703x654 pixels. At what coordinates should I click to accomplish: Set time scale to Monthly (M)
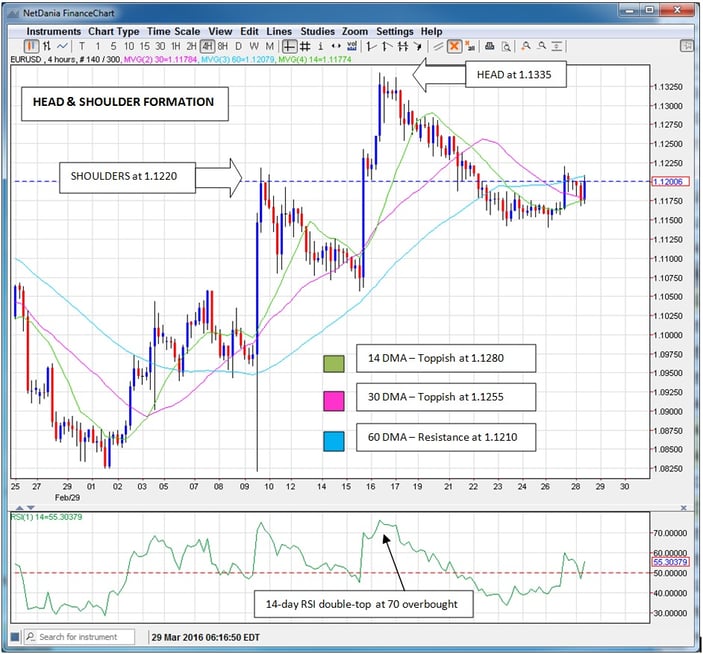(269, 46)
